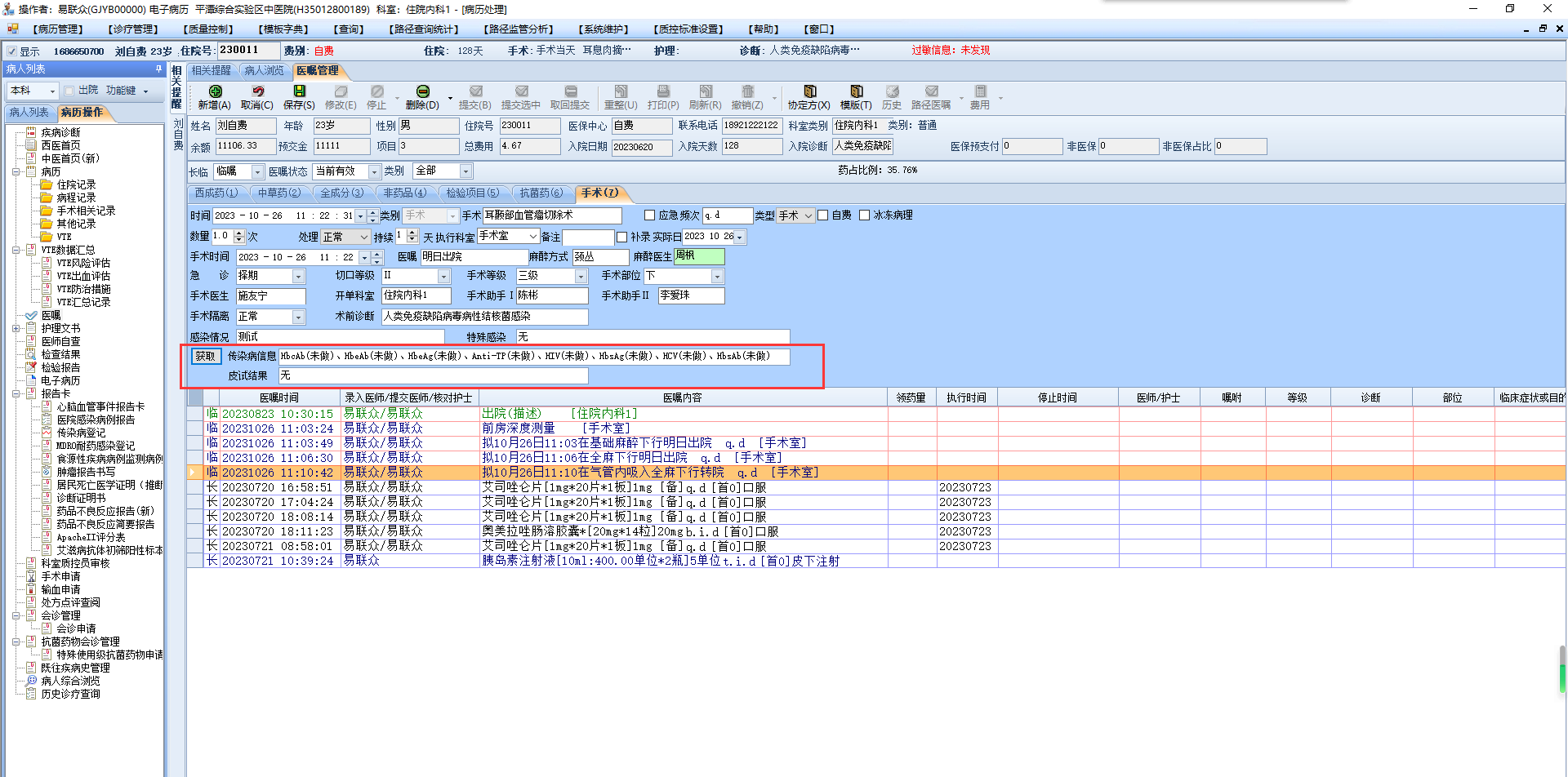Click the 提交(B) submit icon
This screenshot has height=777, width=1568.
tap(475, 91)
